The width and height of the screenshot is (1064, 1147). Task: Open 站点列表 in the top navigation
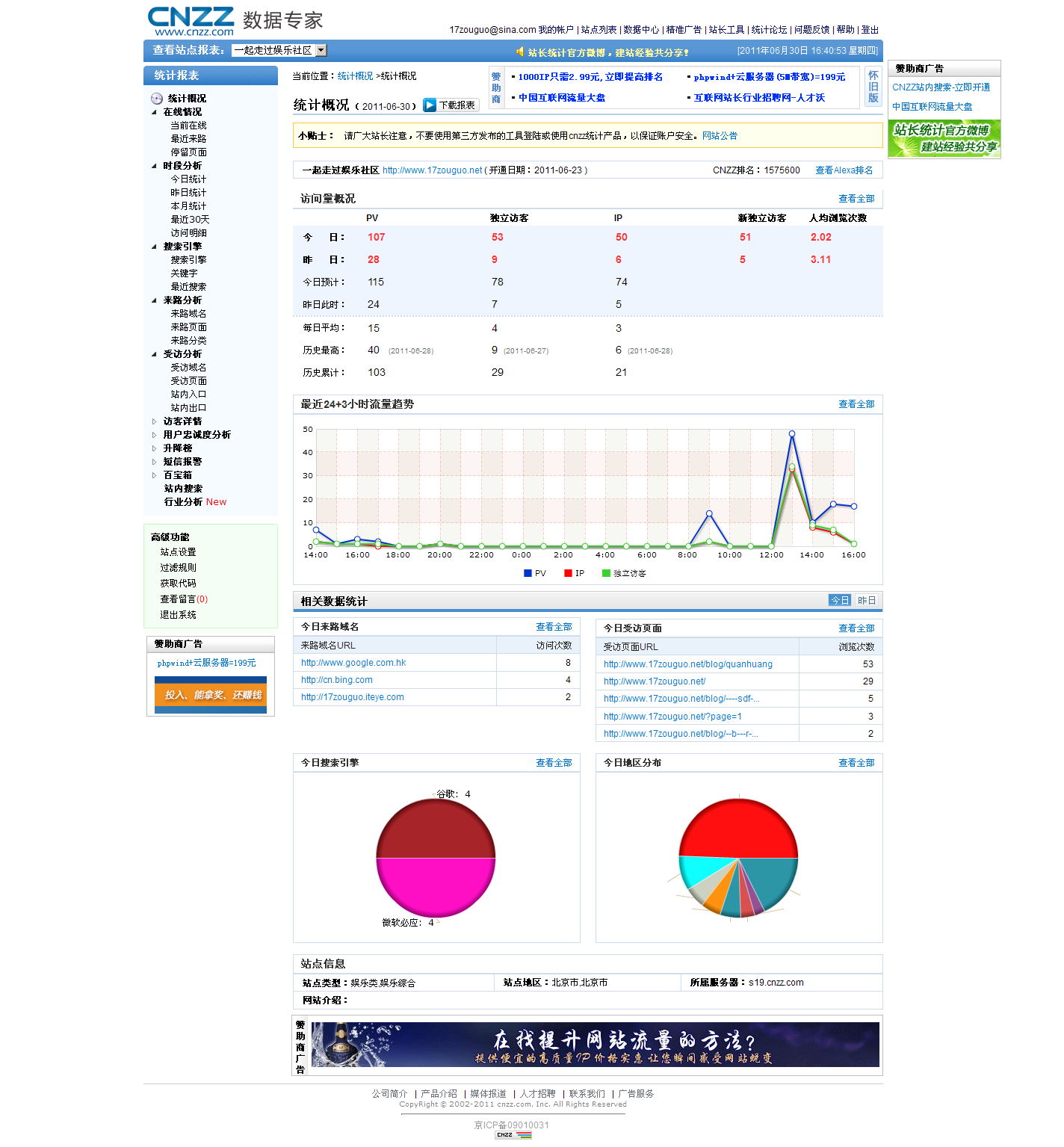click(x=598, y=30)
